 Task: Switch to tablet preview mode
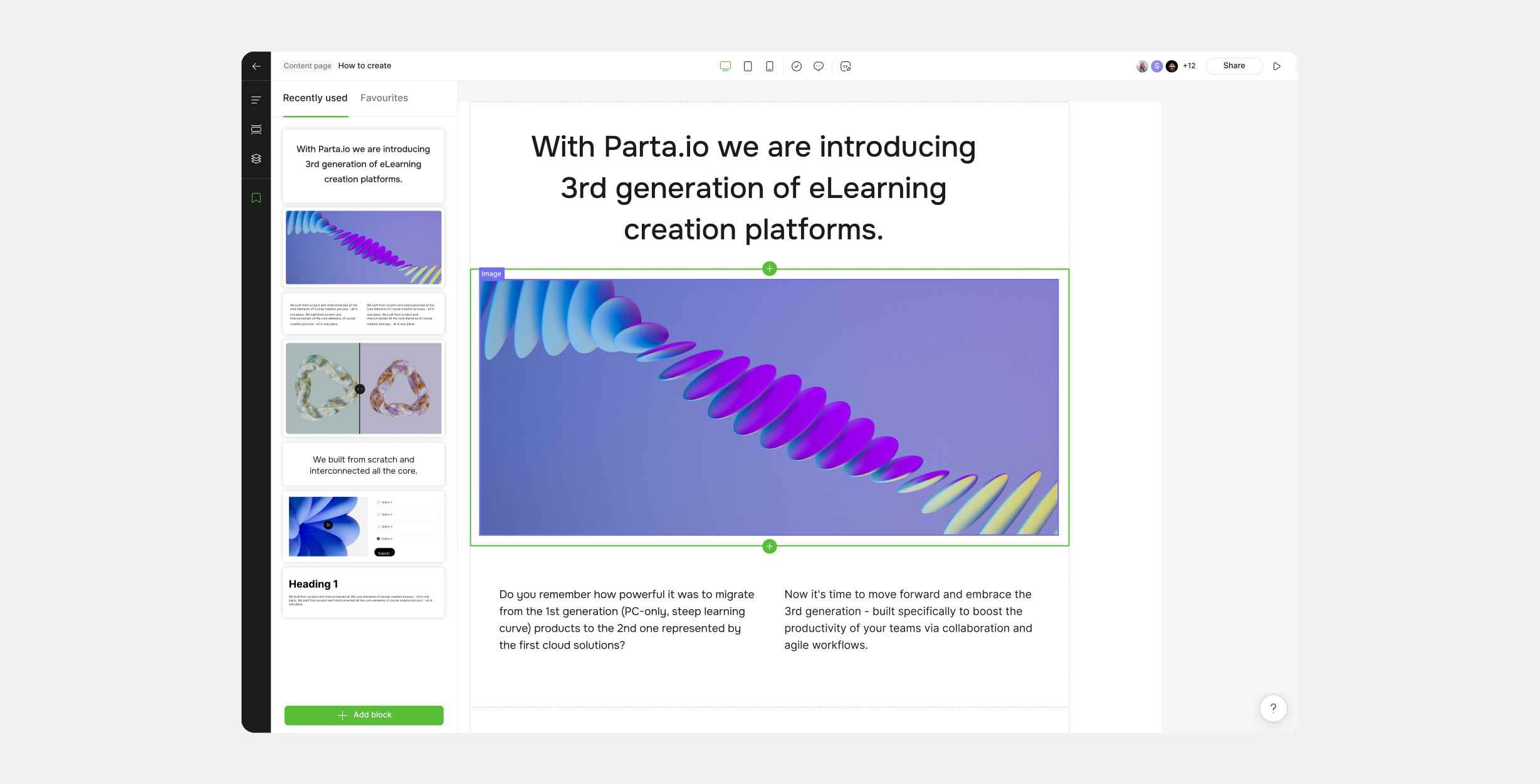tap(748, 66)
